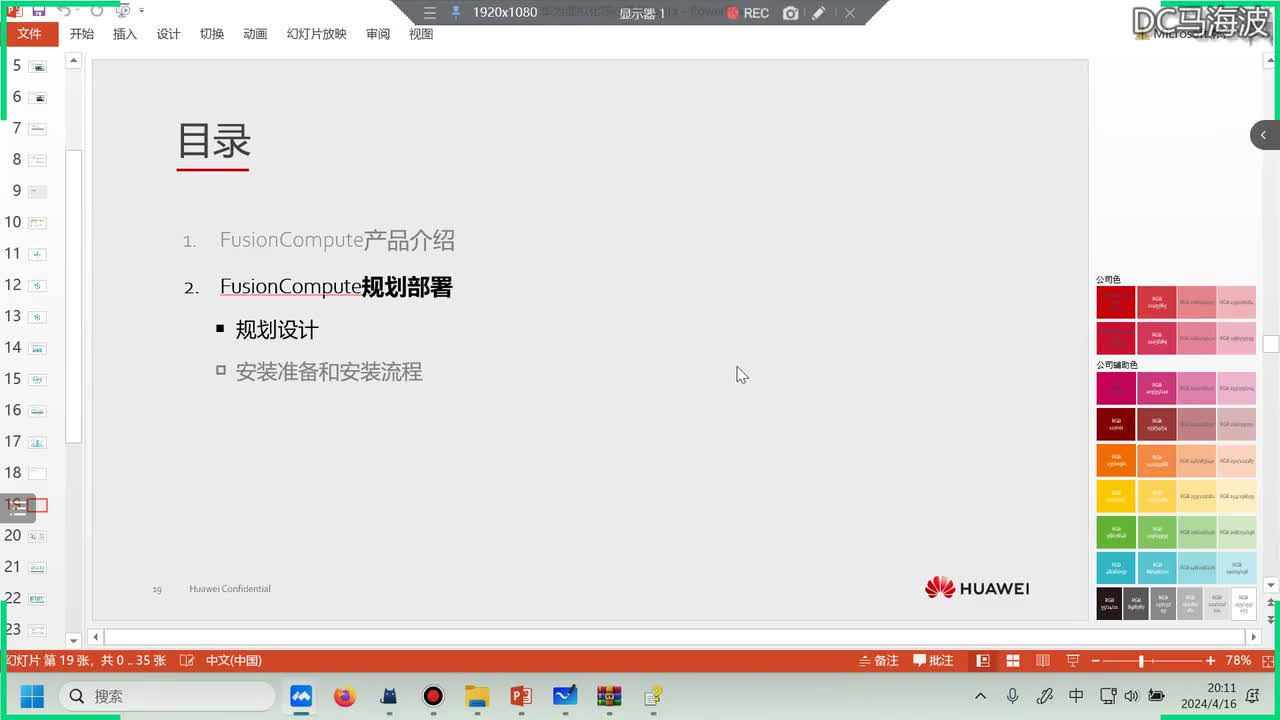Viewport: 1280px width, 720px height.
Task: Click the taskbar 搜索 search box
Action: click(x=167, y=696)
